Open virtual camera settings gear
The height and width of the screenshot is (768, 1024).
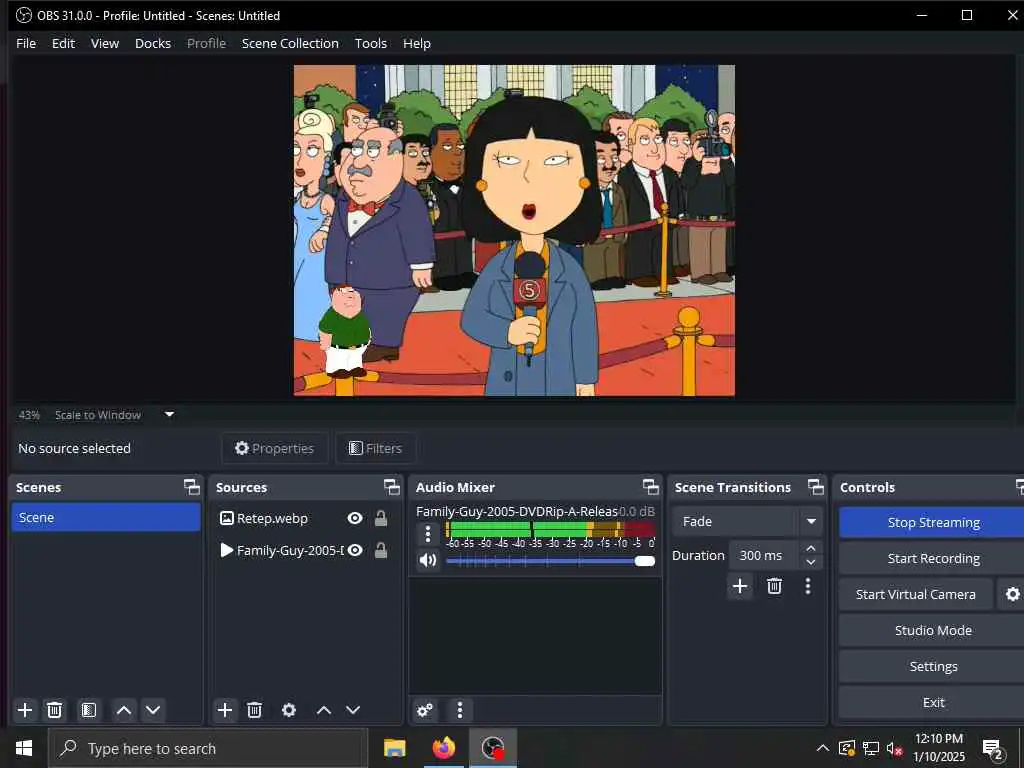click(x=1012, y=594)
